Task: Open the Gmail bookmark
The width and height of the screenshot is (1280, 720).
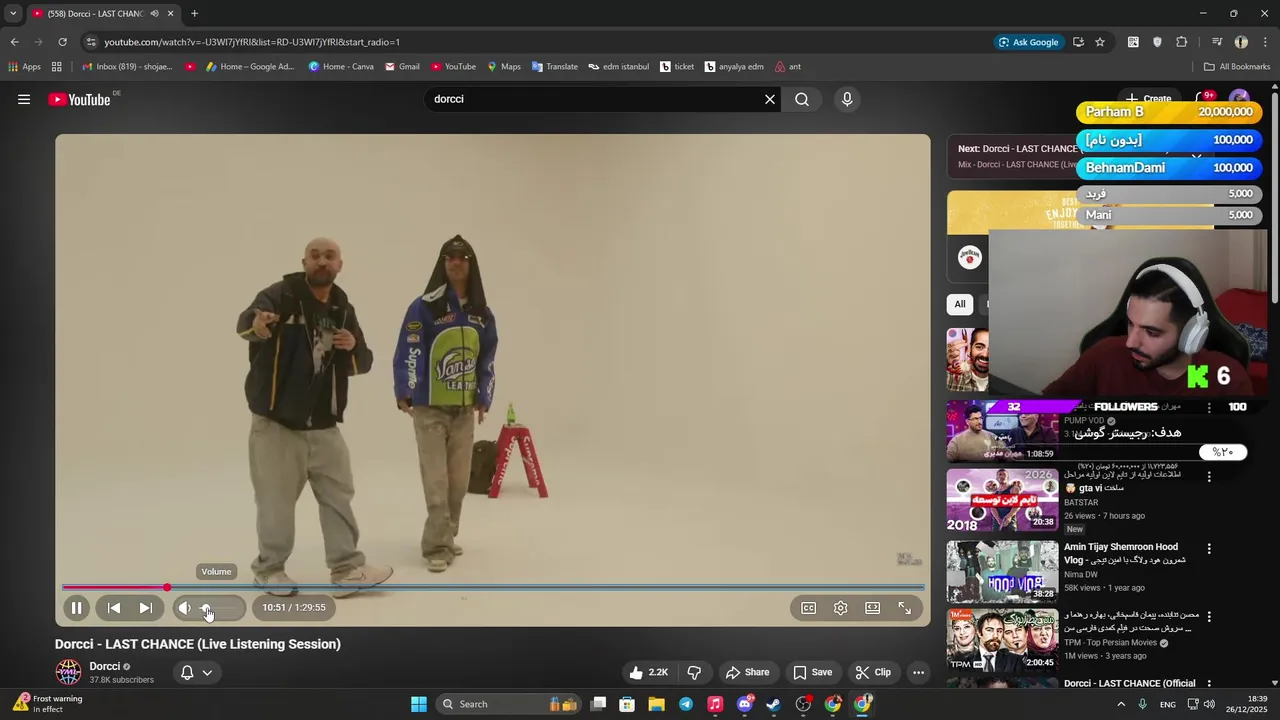Action: pyautogui.click(x=402, y=67)
